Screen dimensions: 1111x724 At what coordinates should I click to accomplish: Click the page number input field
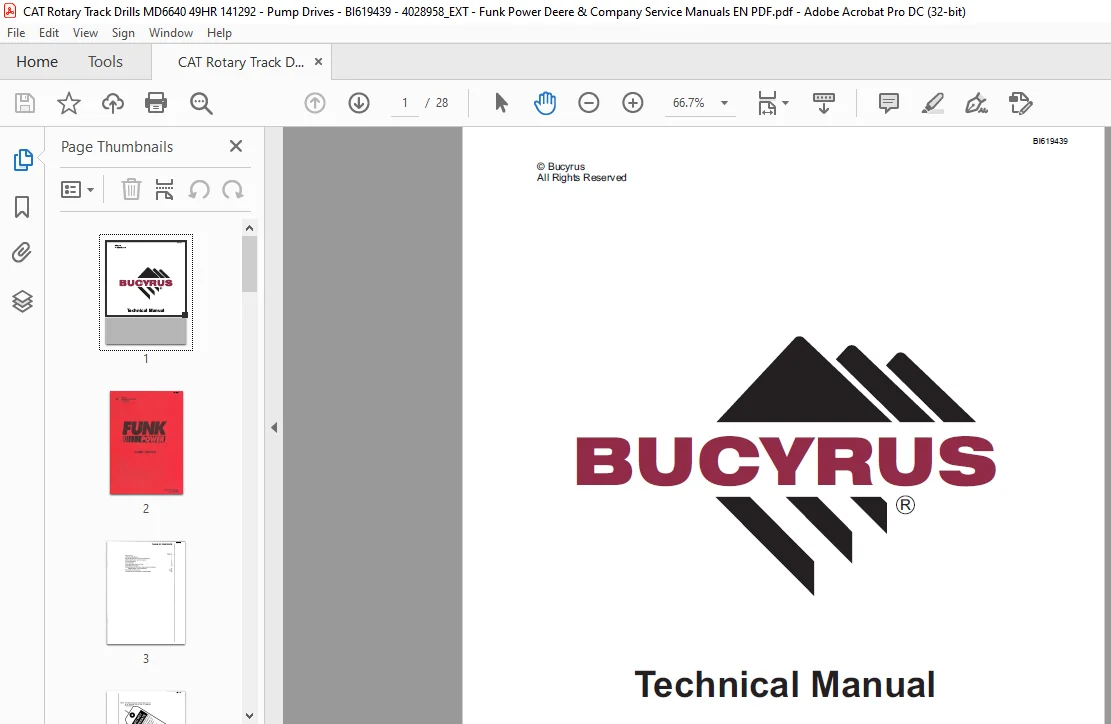click(x=405, y=103)
